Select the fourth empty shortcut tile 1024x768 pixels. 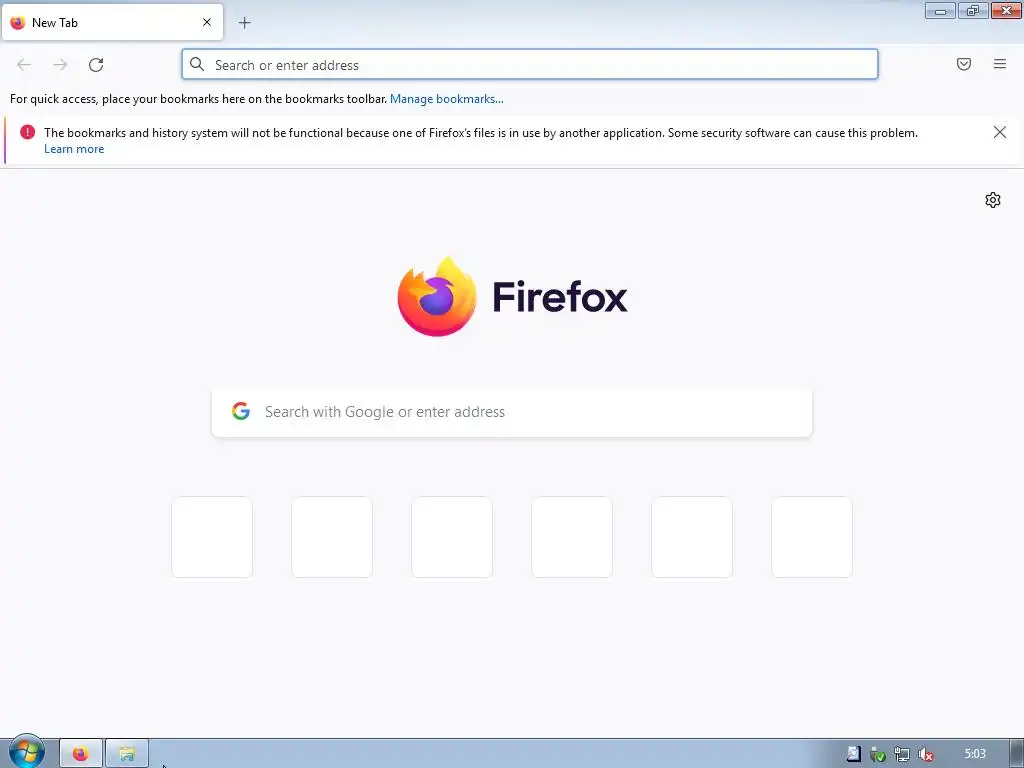tap(572, 537)
